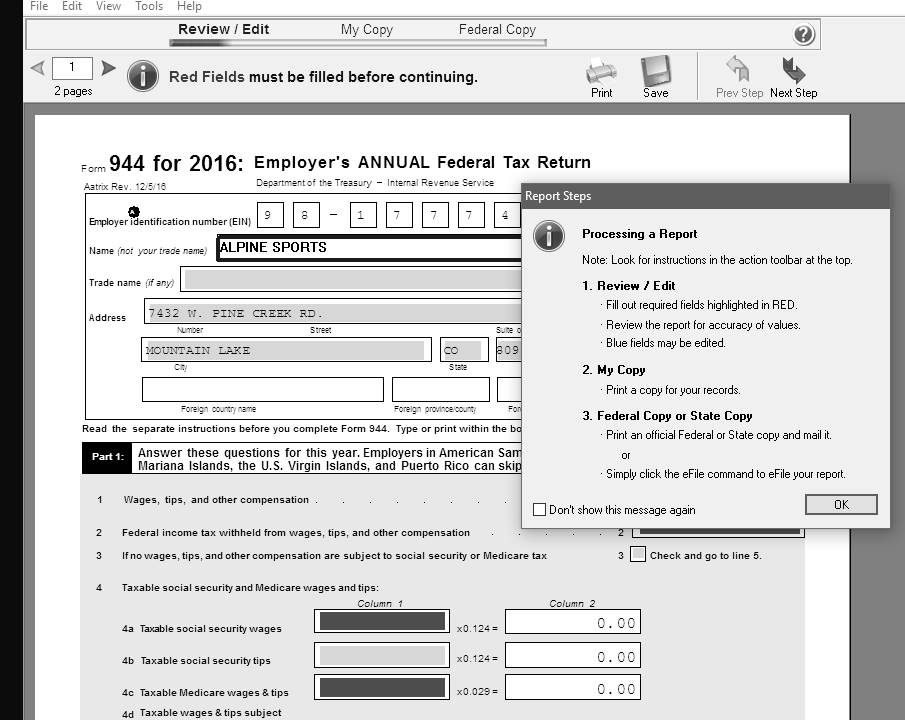The image size is (905, 720).
Task: Open the help question mark icon
Action: point(804,35)
